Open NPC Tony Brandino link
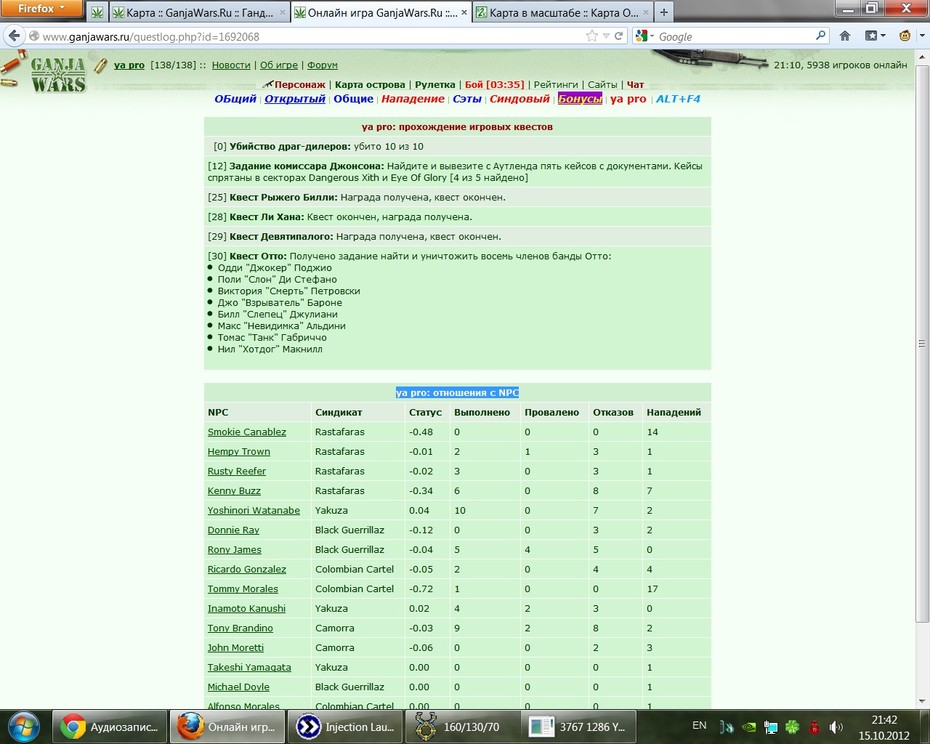Image resolution: width=930 pixels, height=744 pixels. click(x=240, y=628)
